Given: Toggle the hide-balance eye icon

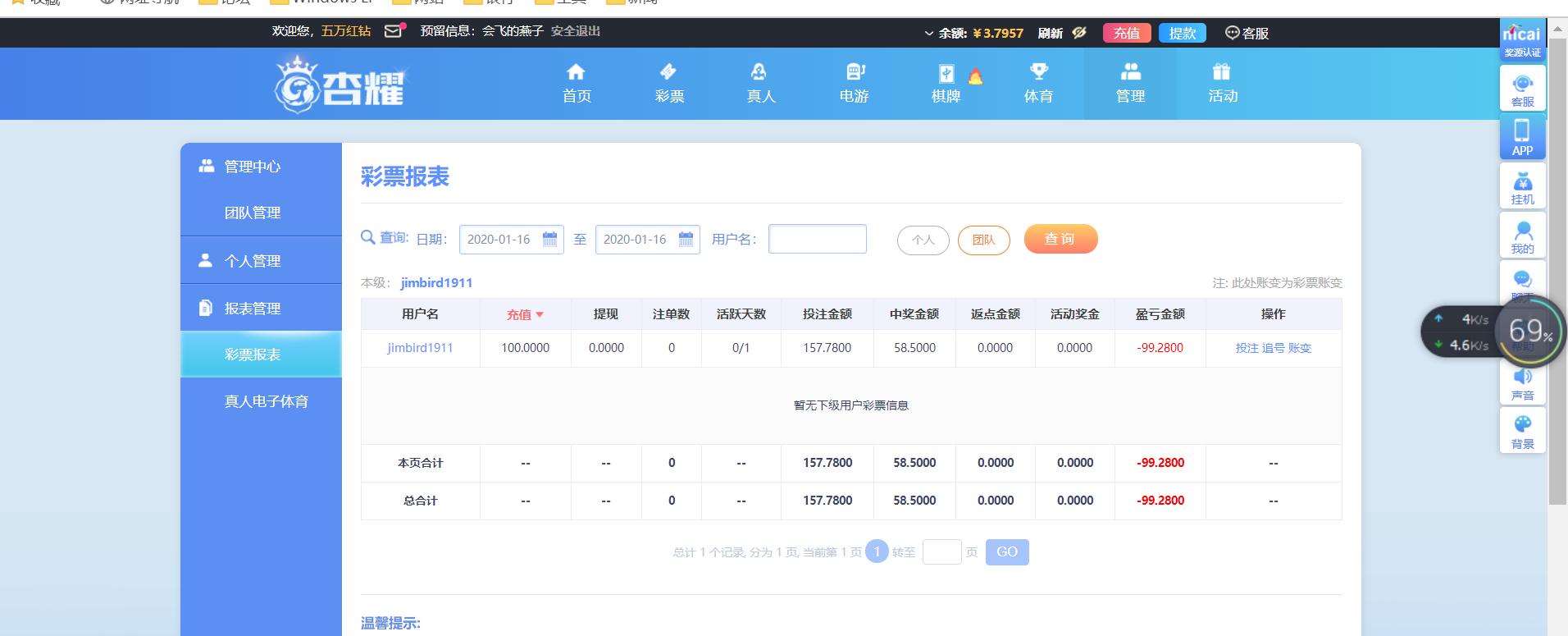Looking at the screenshot, I should click(1079, 33).
